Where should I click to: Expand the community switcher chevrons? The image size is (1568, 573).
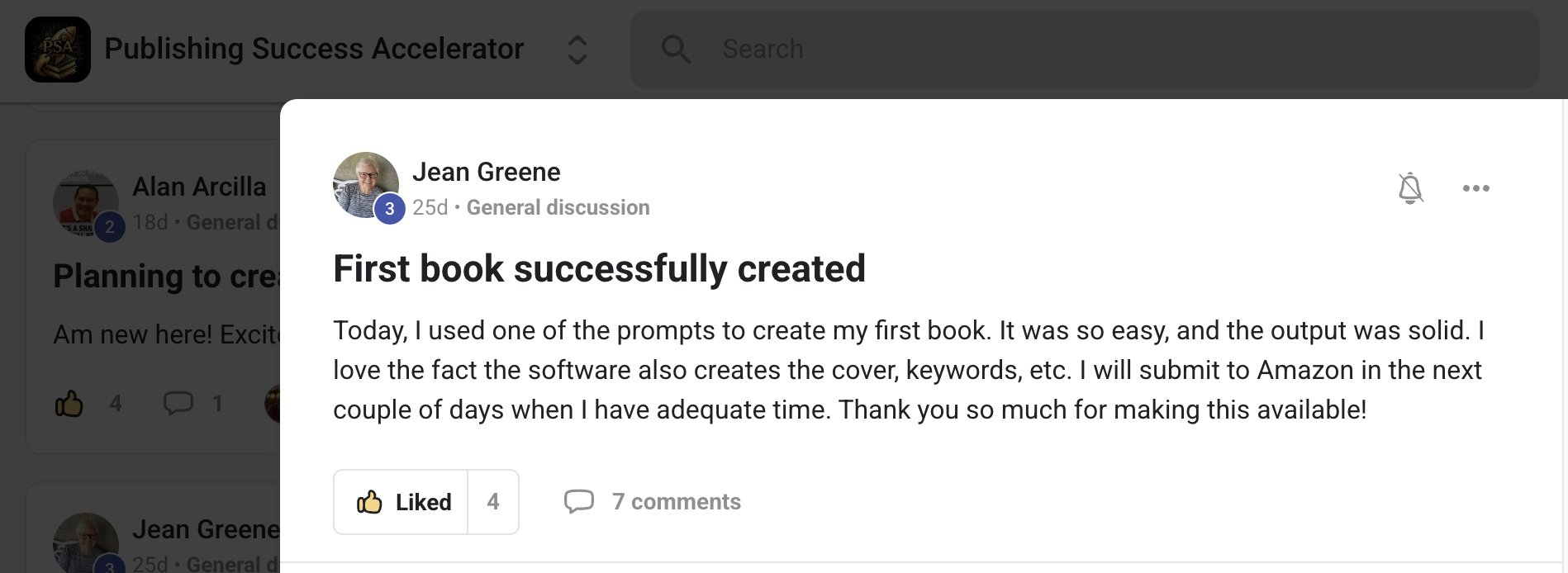tap(577, 50)
